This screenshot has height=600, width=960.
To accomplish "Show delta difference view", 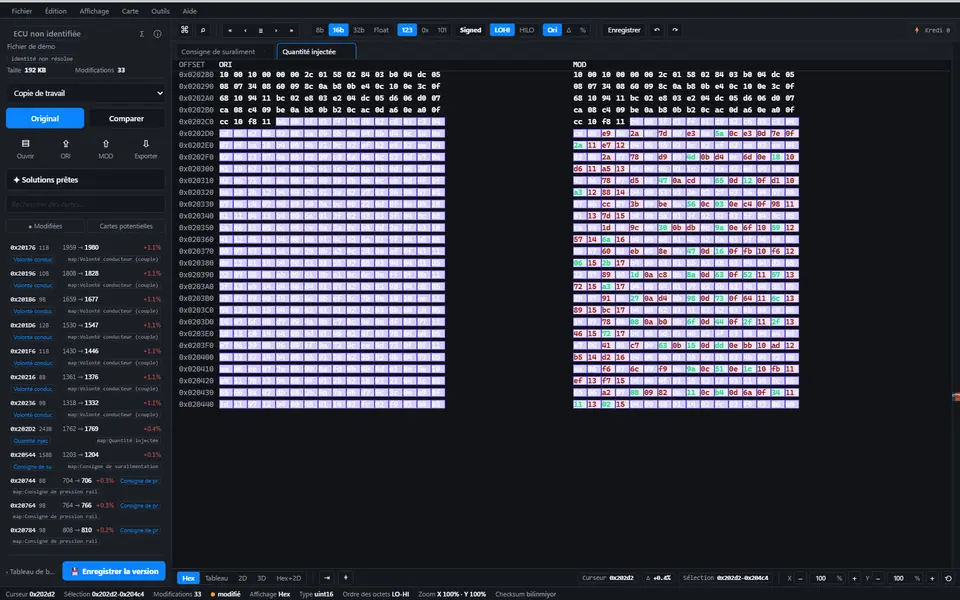I will point(569,30).
